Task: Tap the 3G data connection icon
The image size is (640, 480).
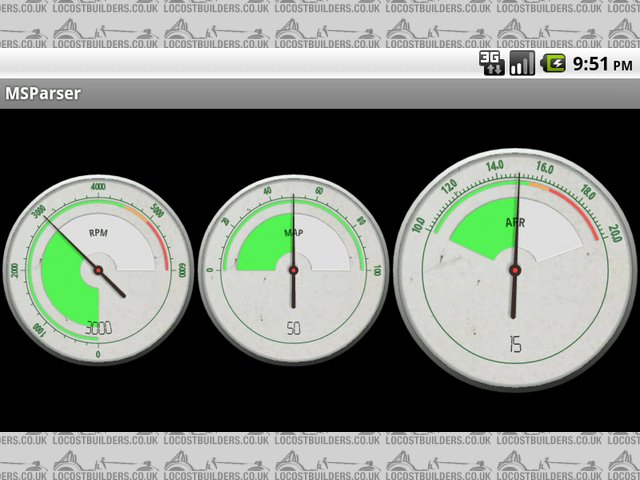Action: point(492,64)
